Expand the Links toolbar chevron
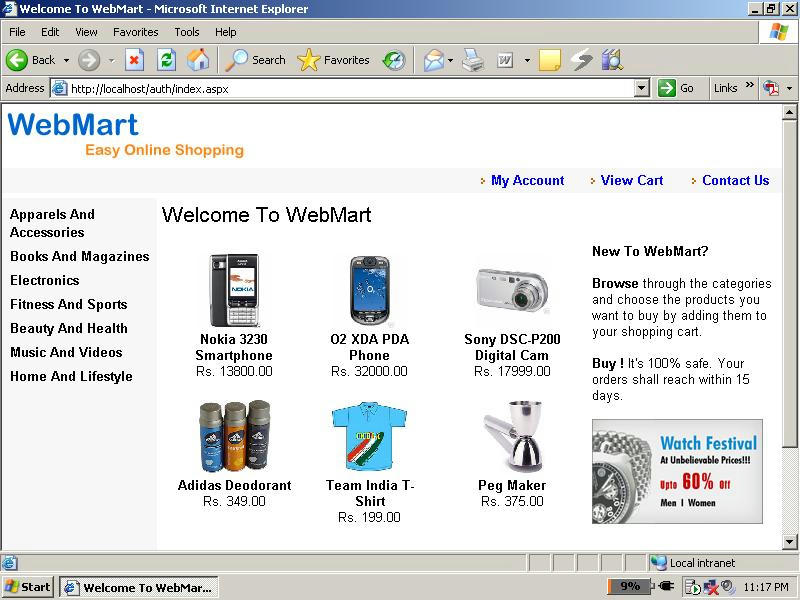800x600 pixels. [x=749, y=85]
